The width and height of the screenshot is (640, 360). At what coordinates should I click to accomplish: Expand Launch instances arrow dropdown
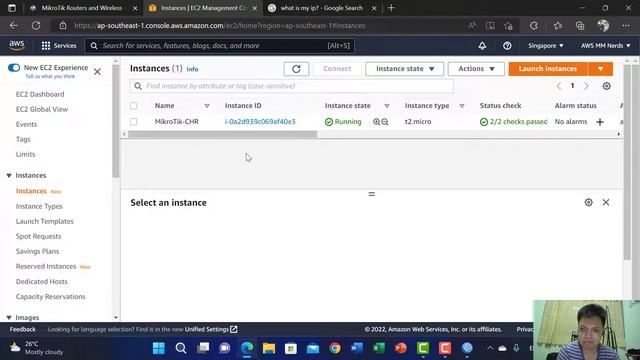pos(600,69)
